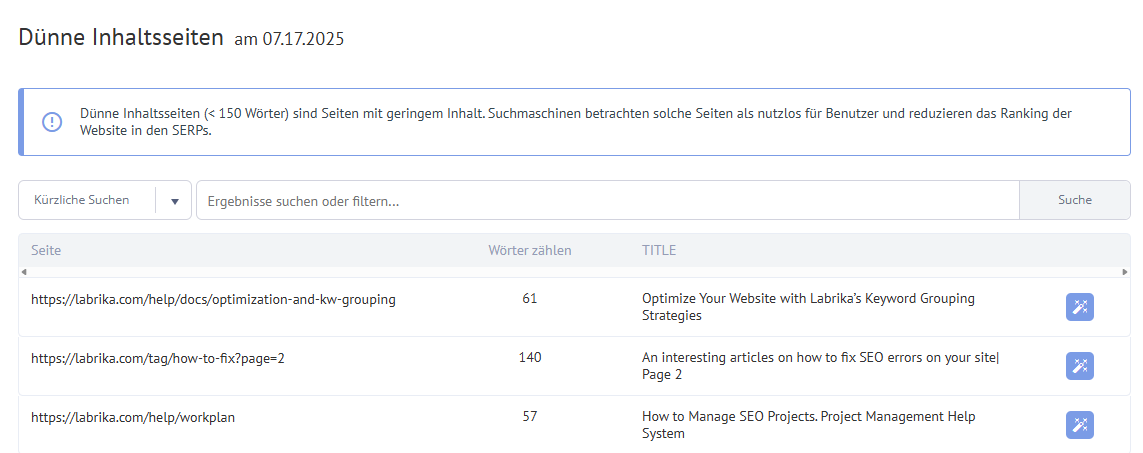This screenshot has width=1143, height=453.
Task: Open the tag/how-to-fix?page=2 URL link
Action: pyautogui.click(x=157, y=358)
